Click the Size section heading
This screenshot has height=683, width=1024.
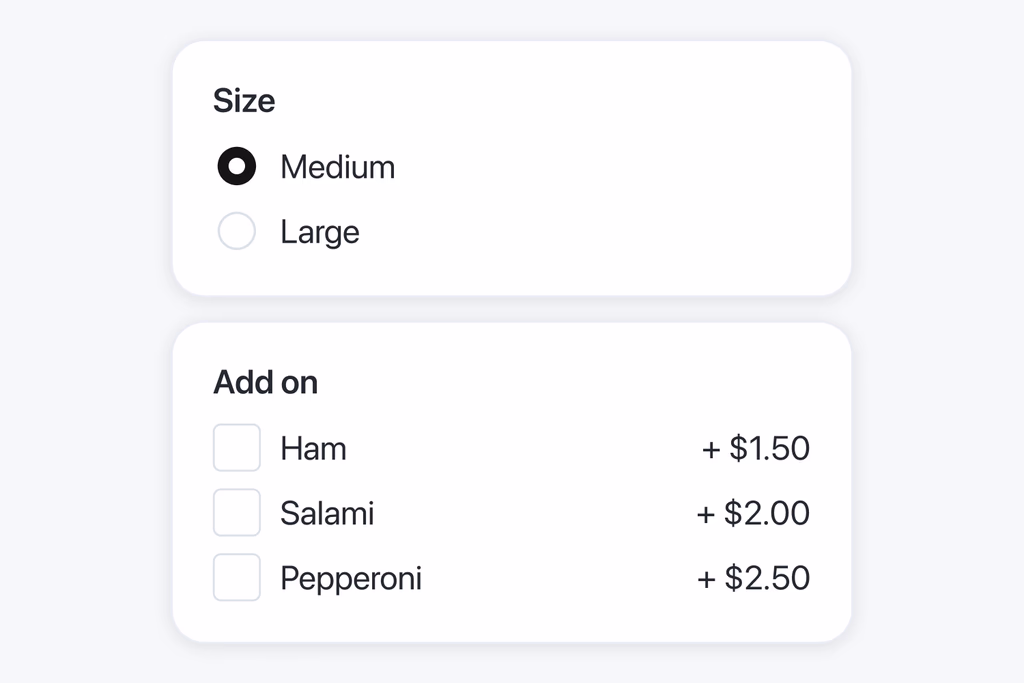244,101
